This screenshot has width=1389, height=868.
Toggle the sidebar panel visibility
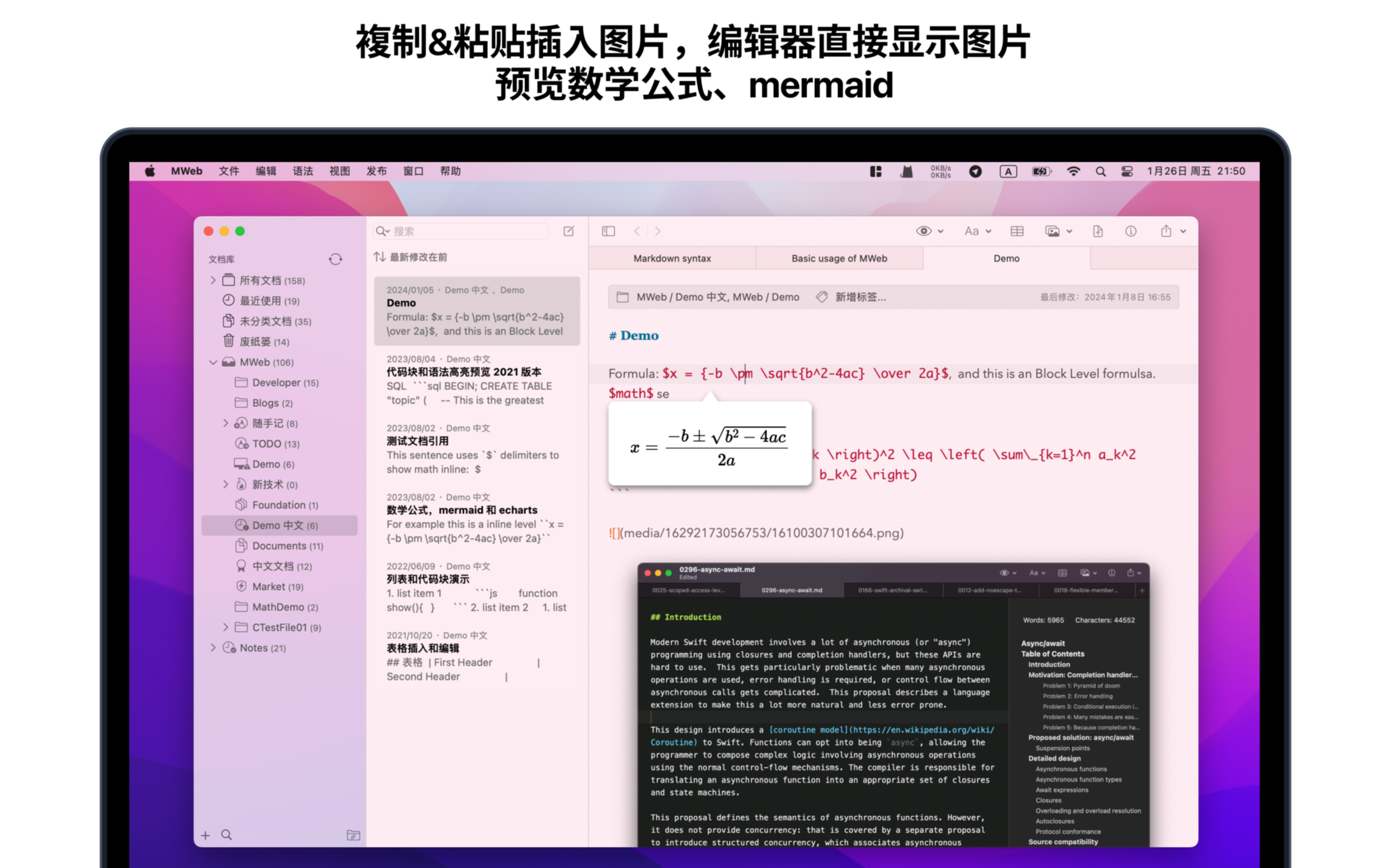click(x=608, y=231)
